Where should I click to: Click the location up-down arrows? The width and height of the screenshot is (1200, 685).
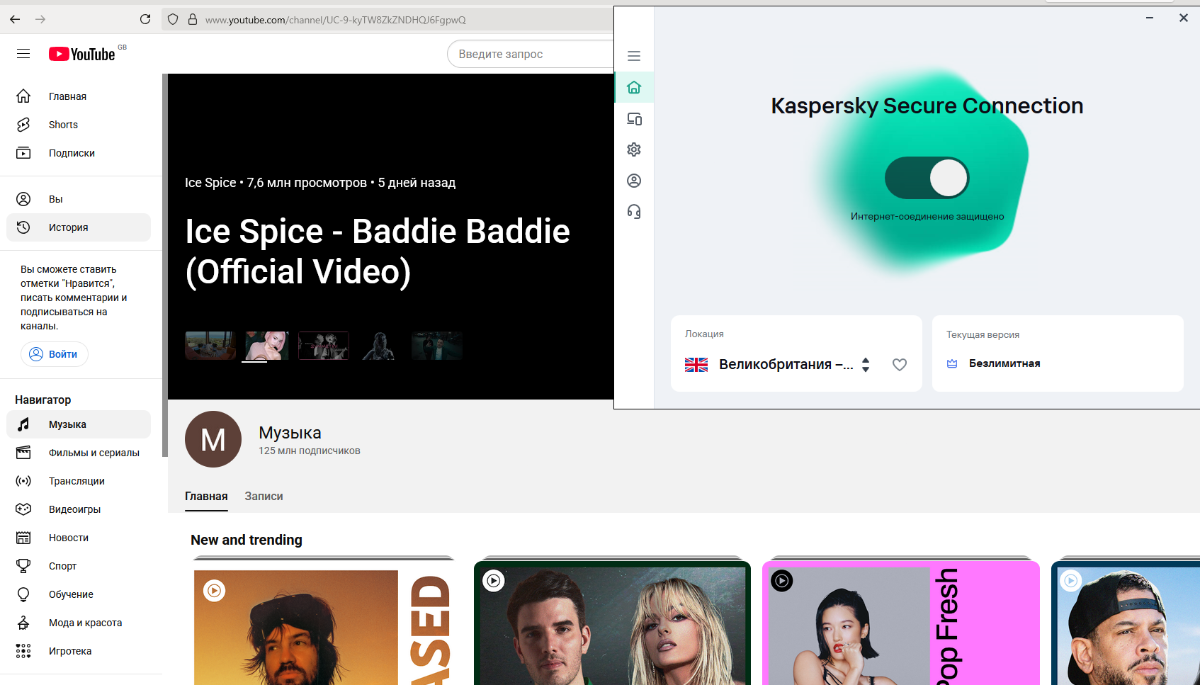(866, 365)
